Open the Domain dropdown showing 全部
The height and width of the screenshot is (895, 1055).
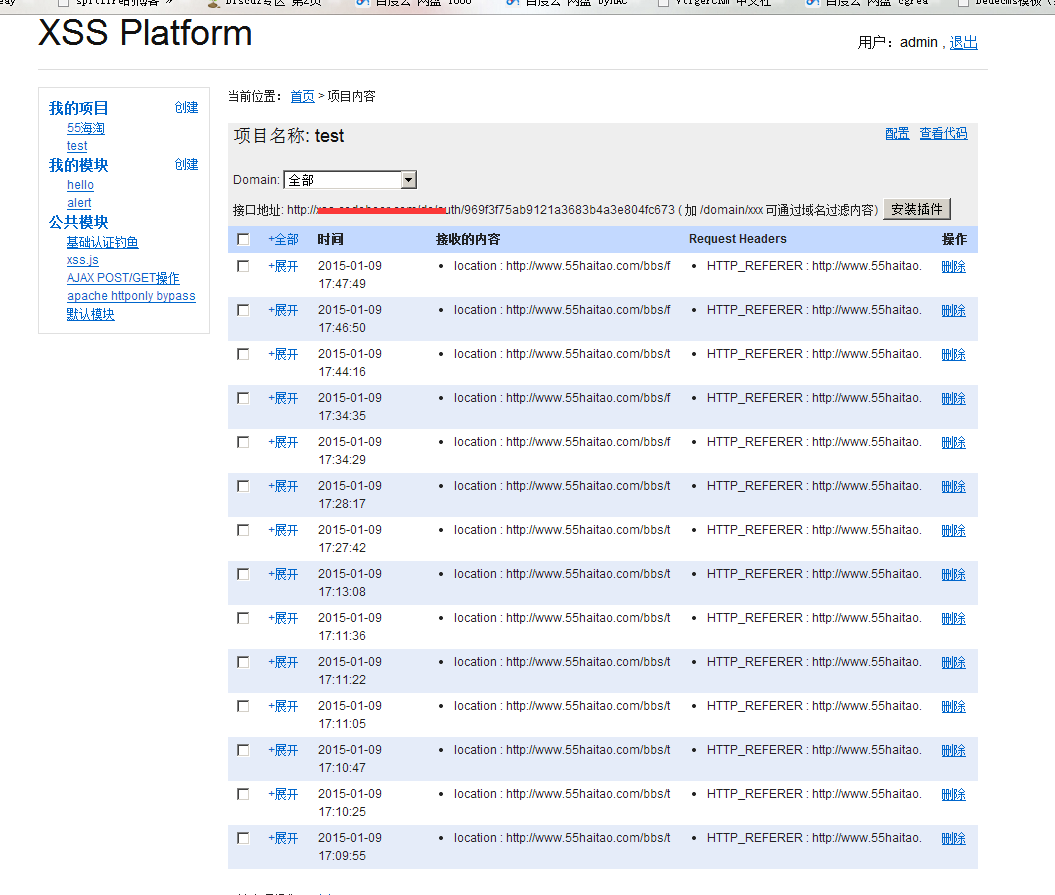pyautogui.click(x=350, y=180)
